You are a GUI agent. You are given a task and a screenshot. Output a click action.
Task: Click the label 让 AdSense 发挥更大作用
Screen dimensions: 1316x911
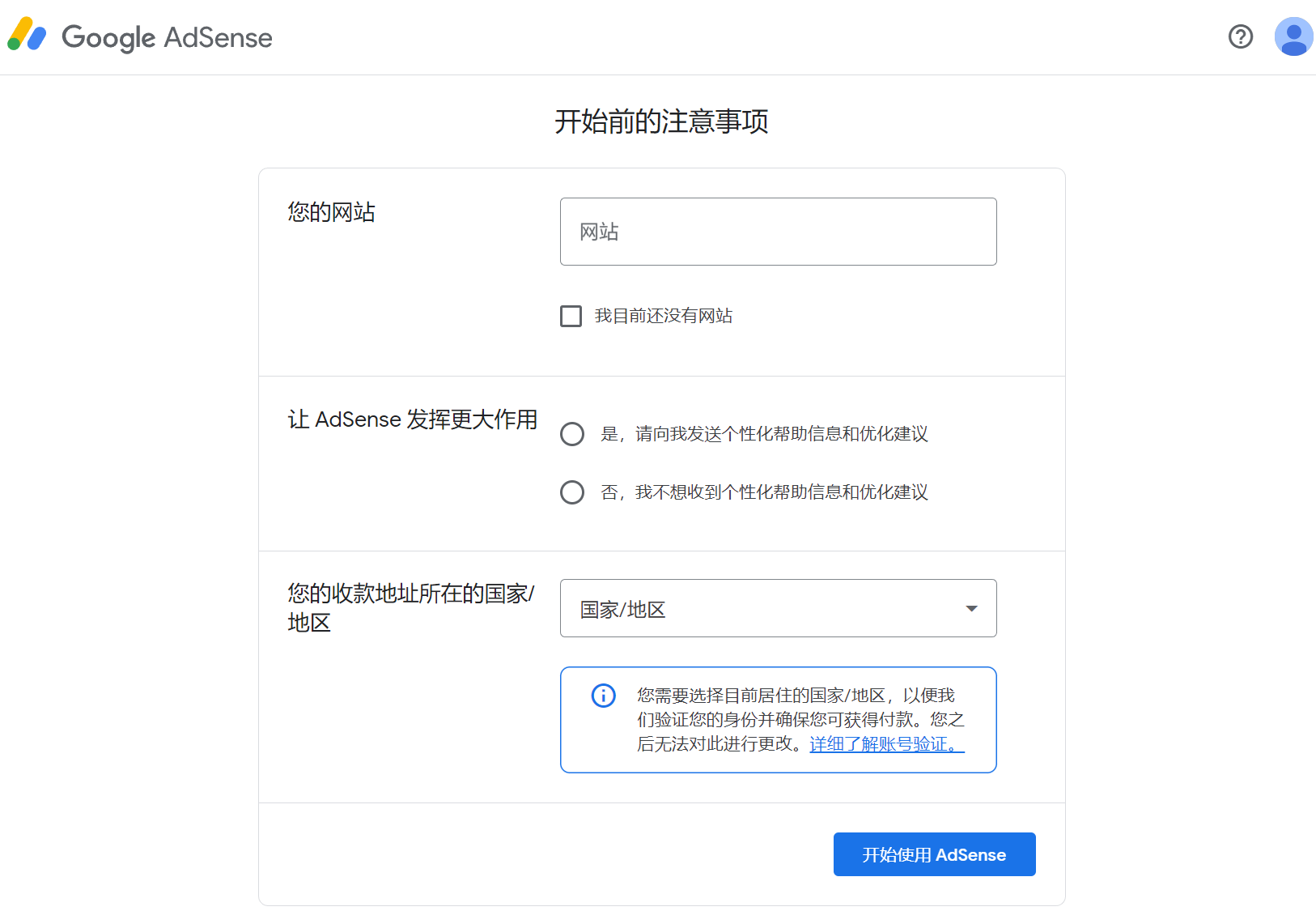click(x=412, y=419)
